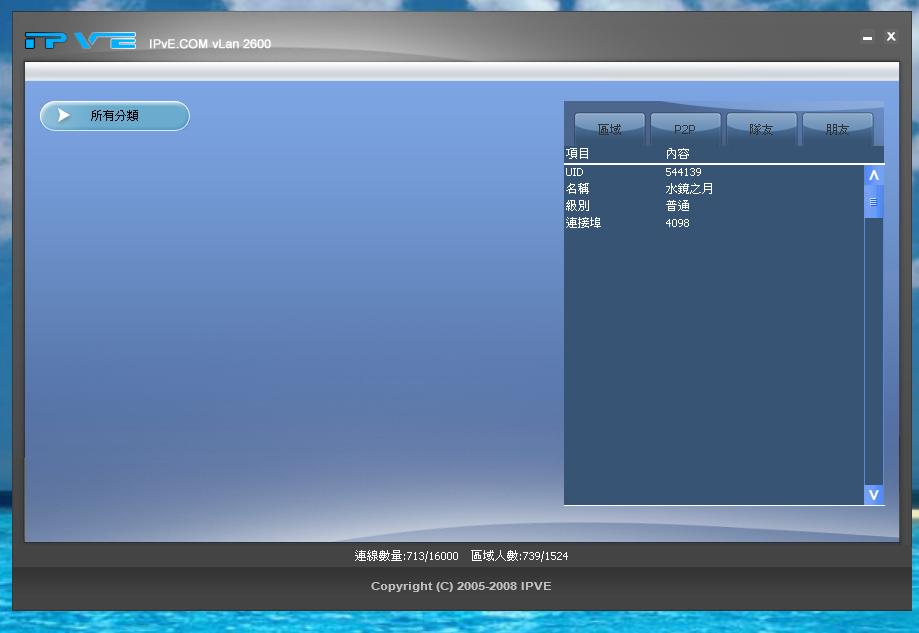This screenshot has height=633, width=919.
Task: Close the IPVE window
Action: click(x=891, y=36)
